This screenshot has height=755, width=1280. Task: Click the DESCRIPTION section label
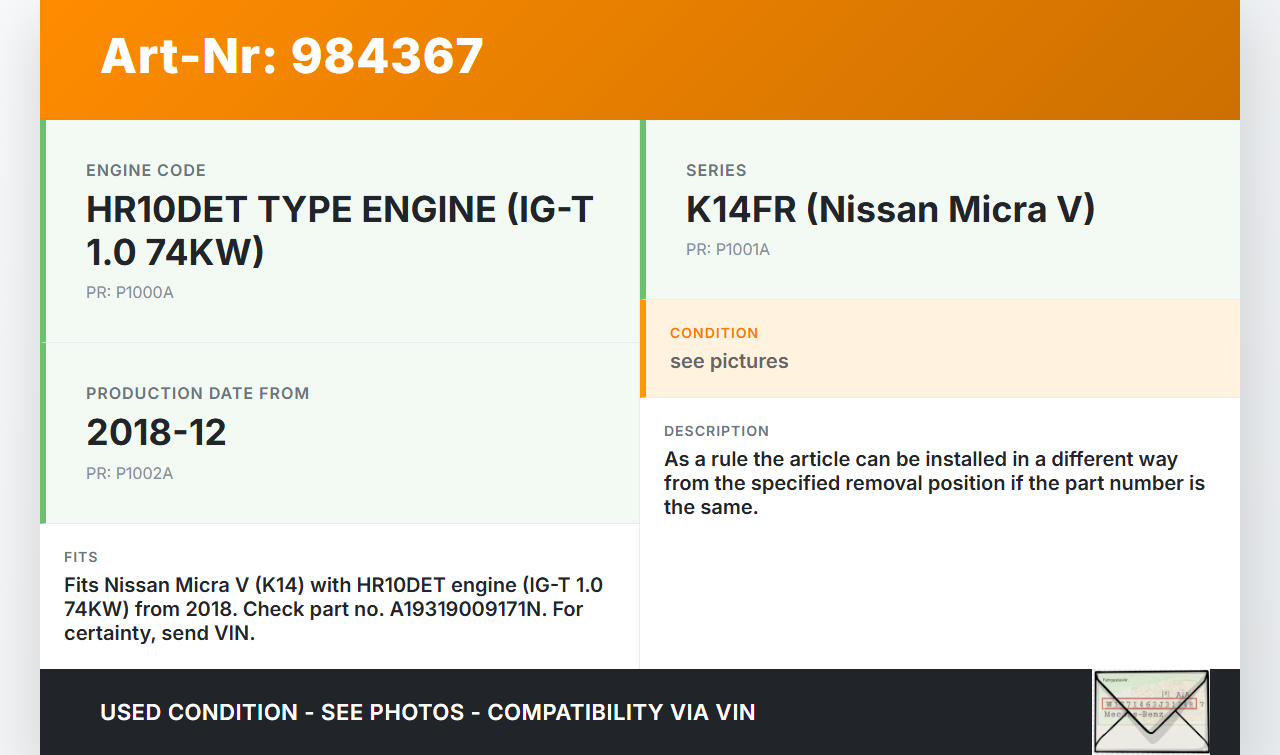pos(716,431)
